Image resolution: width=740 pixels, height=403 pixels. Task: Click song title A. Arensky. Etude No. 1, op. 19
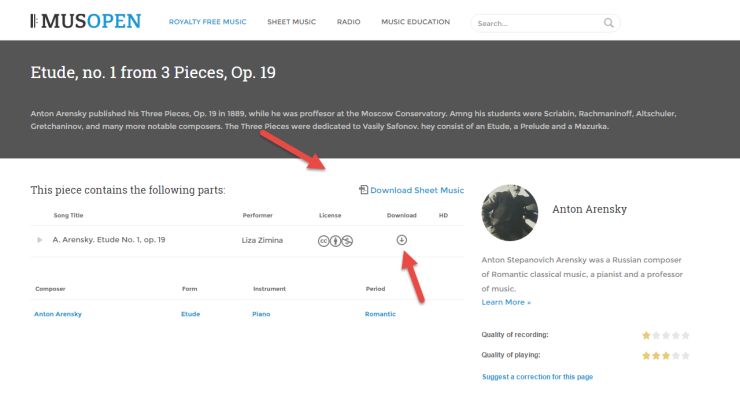[109, 240]
